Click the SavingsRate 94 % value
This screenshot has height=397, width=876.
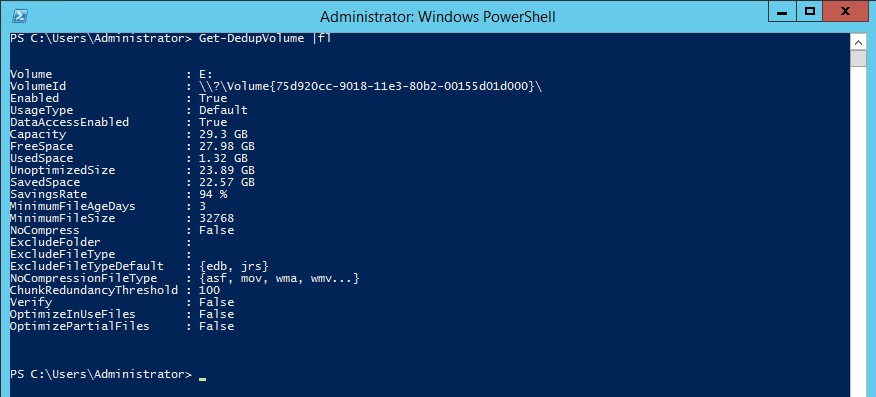pos(213,194)
